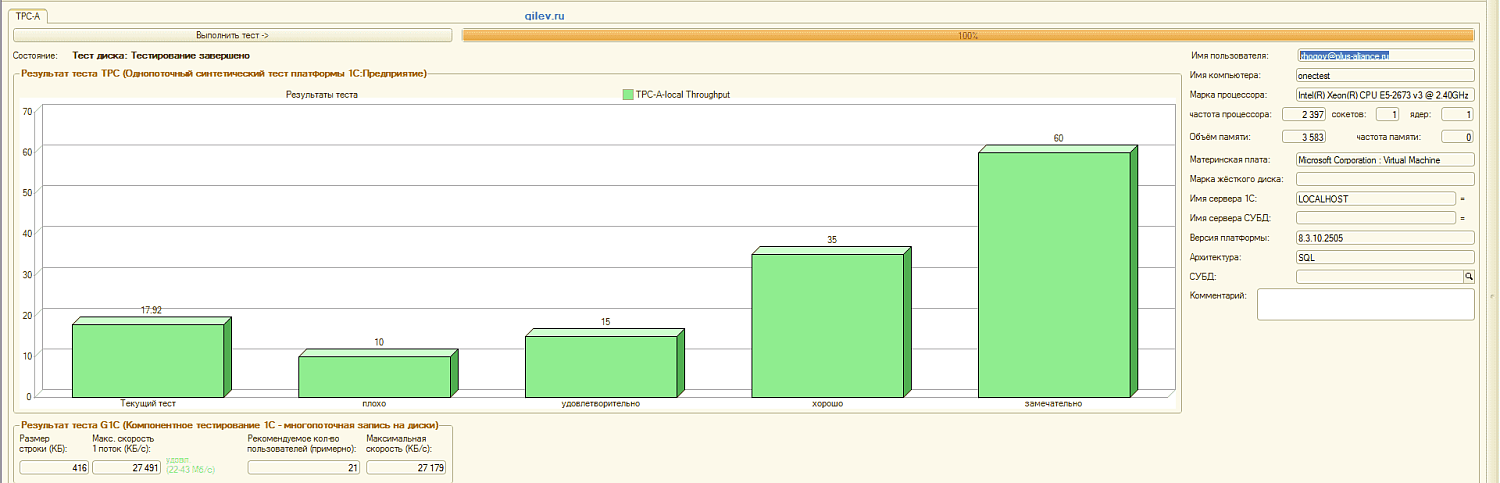
Task: Click inside the Комментарий text box
Action: pyautogui.click(x=1365, y=304)
